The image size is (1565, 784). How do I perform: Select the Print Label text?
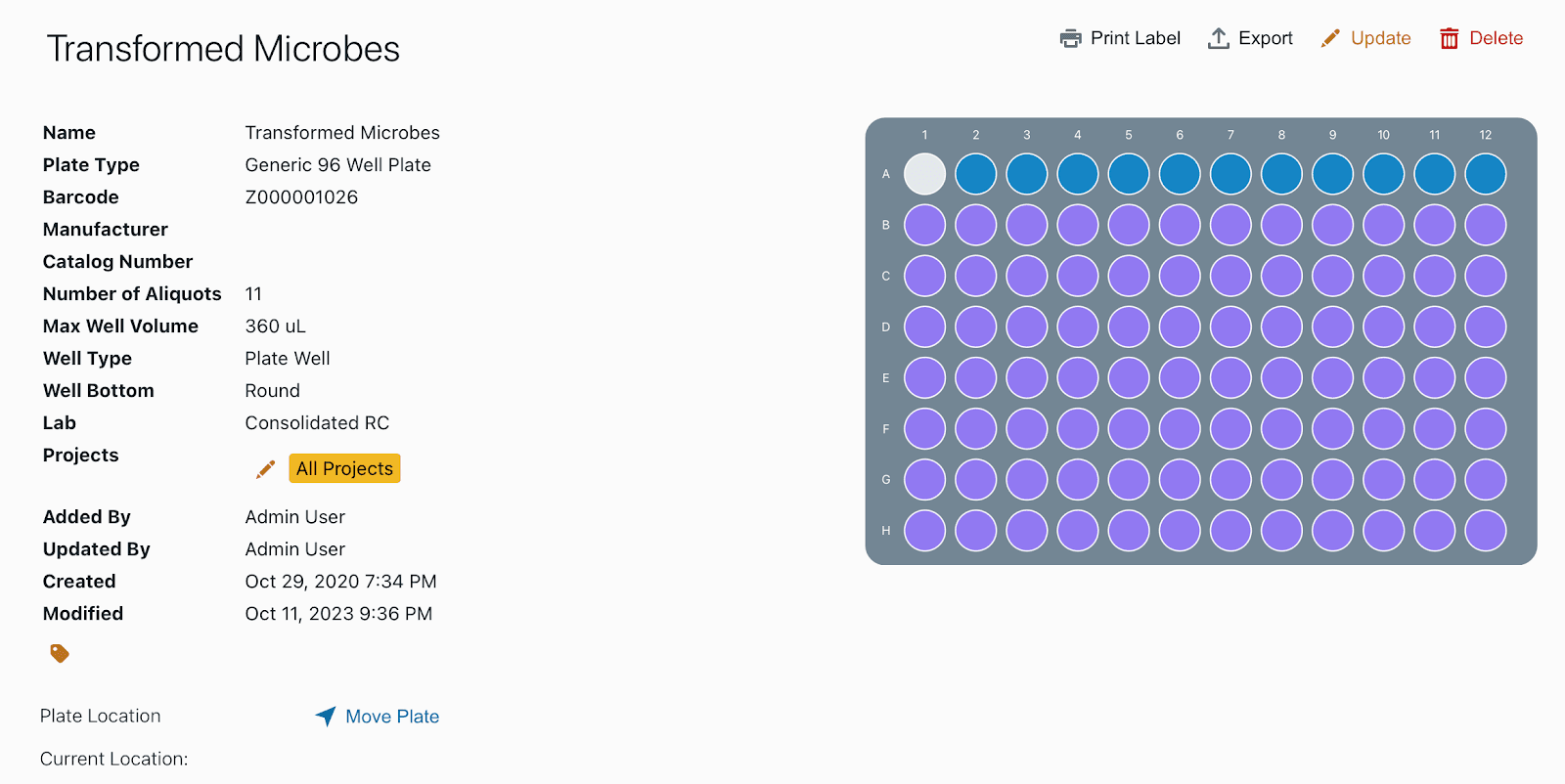1135,38
